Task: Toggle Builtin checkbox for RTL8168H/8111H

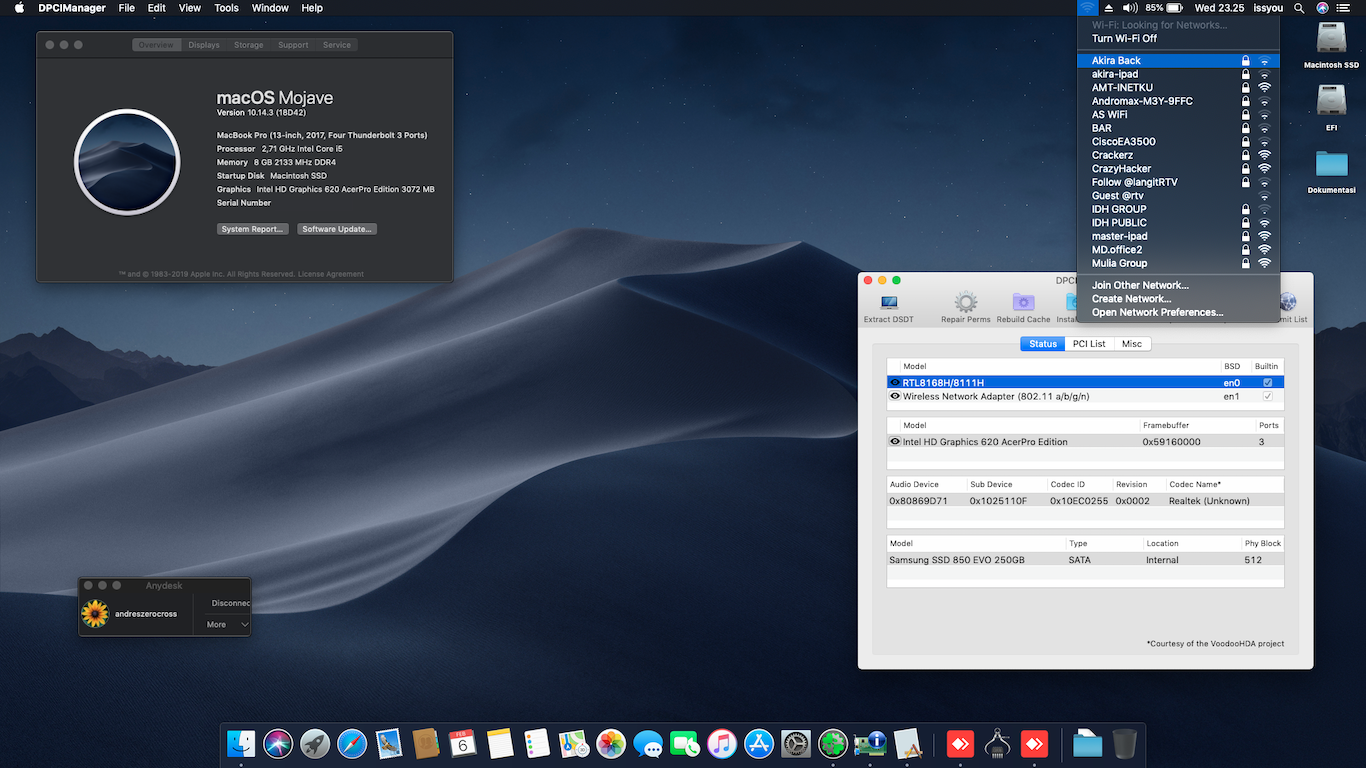Action: click(x=1268, y=383)
